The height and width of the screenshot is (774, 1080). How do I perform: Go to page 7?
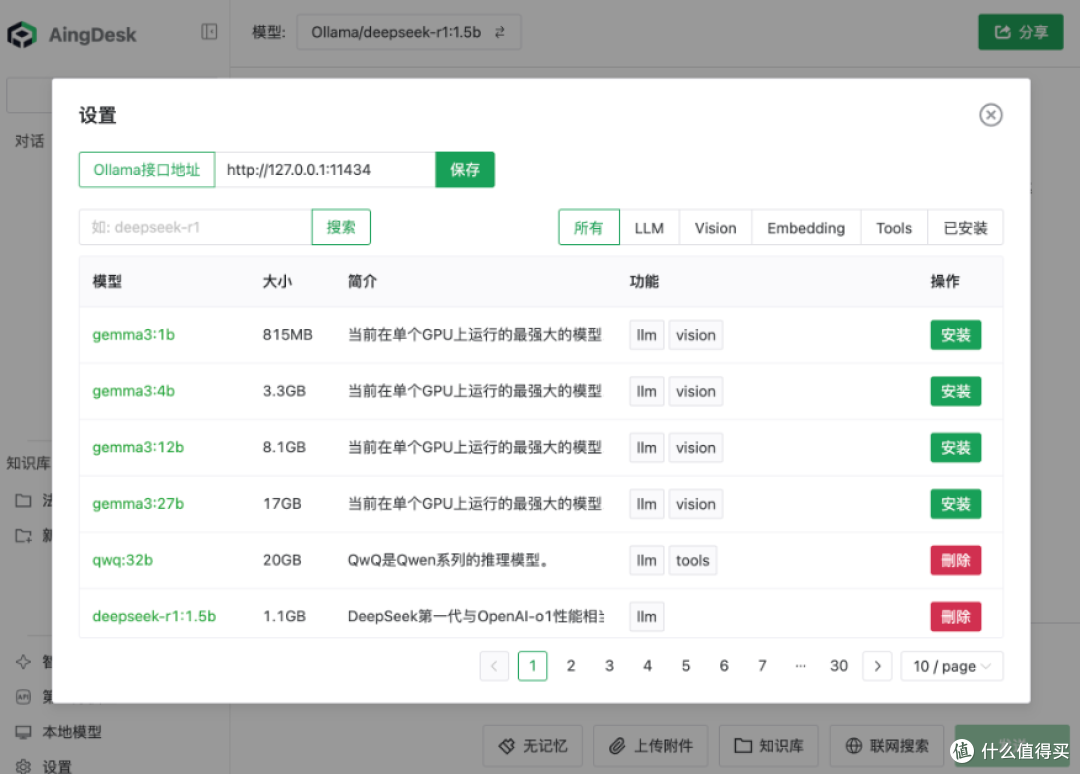[762, 666]
